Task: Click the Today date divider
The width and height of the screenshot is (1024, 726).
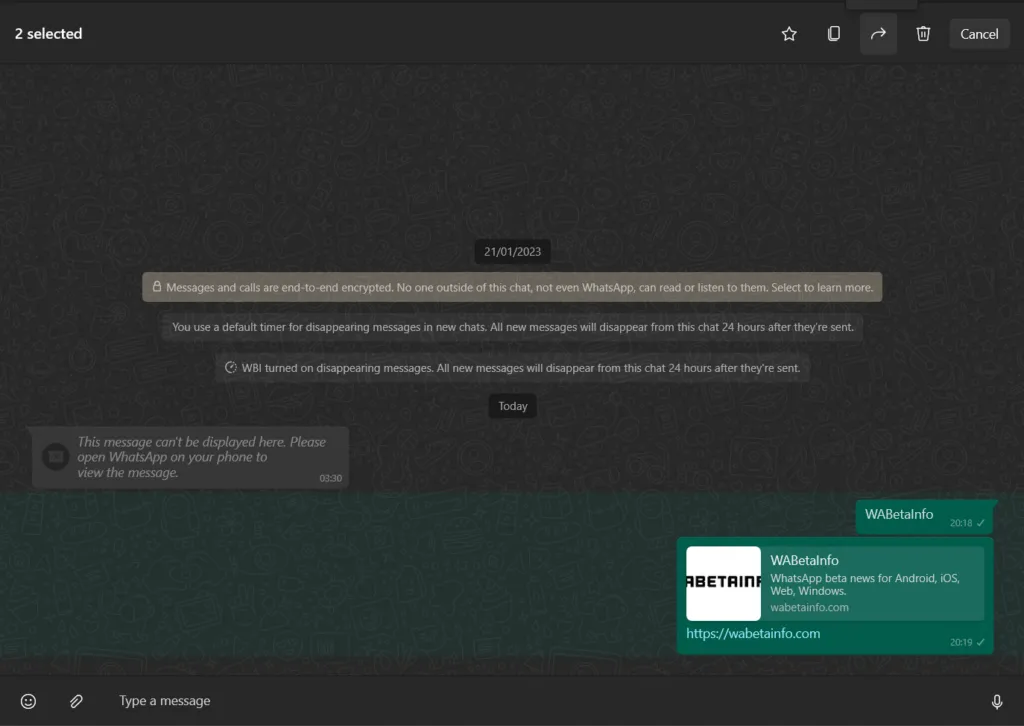Action: click(x=512, y=406)
